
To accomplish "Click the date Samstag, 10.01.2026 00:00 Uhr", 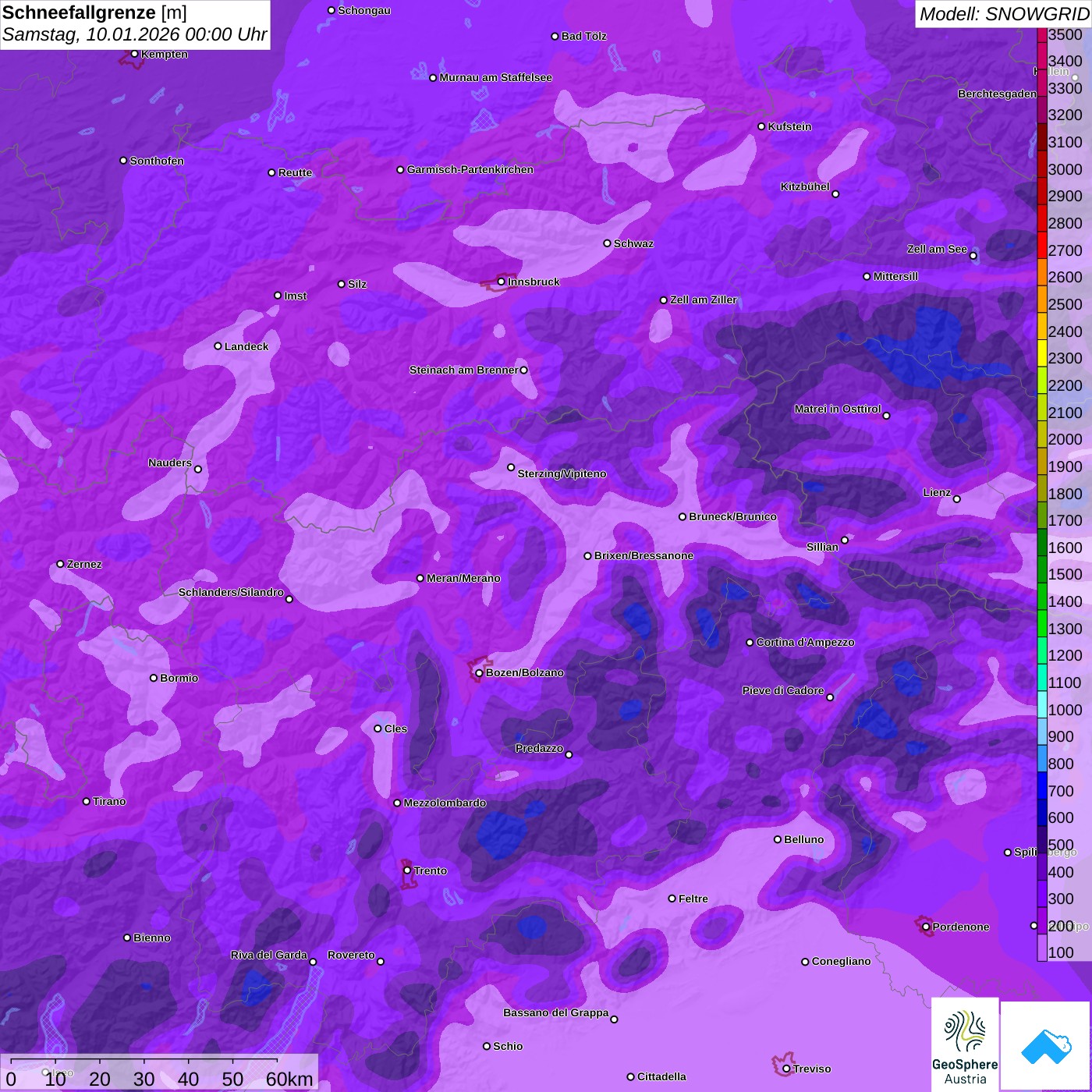I will click(x=135, y=35).
